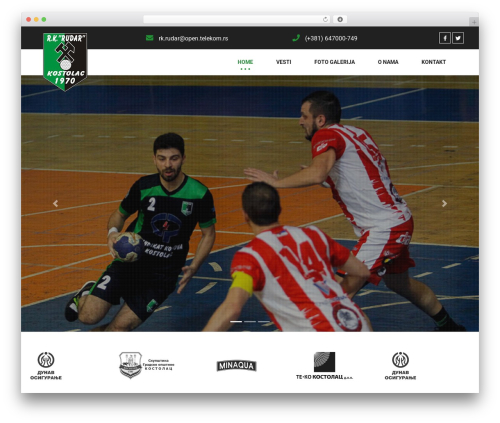Open the Kontakt page
This screenshot has width=500, height=423.
(x=434, y=62)
